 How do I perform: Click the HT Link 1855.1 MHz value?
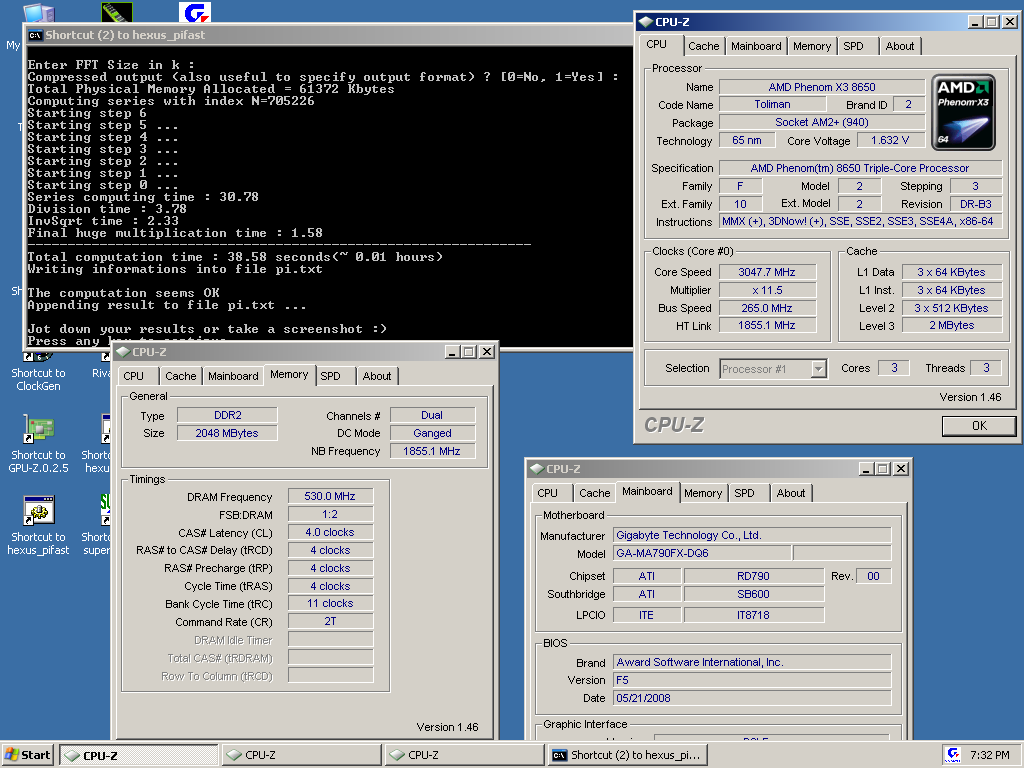pyautogui.click(x=767, y=325)
